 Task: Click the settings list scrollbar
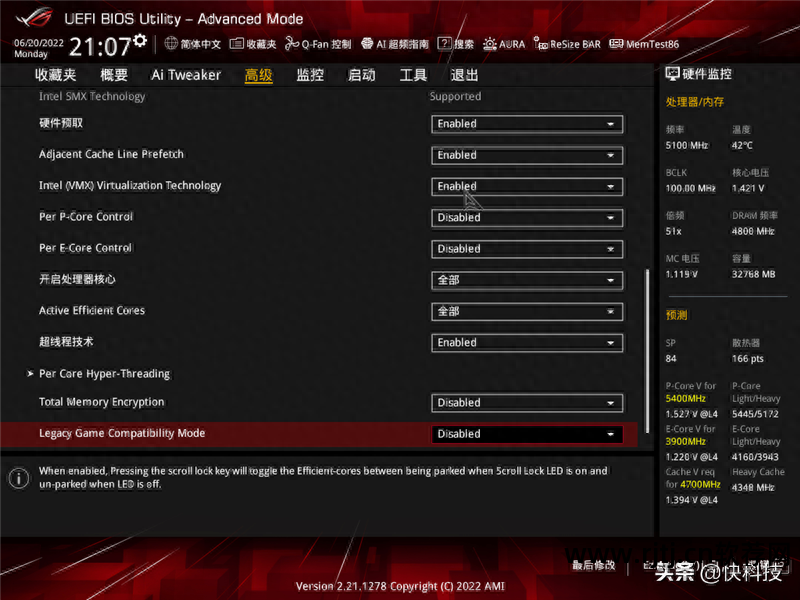(647, 351)
